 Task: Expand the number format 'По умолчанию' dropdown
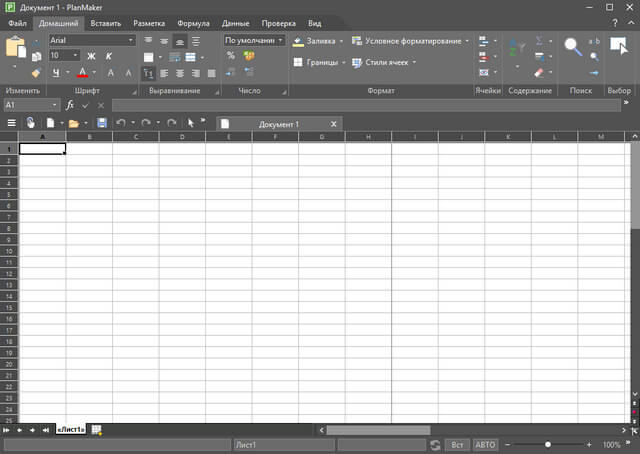coord(281,41)
